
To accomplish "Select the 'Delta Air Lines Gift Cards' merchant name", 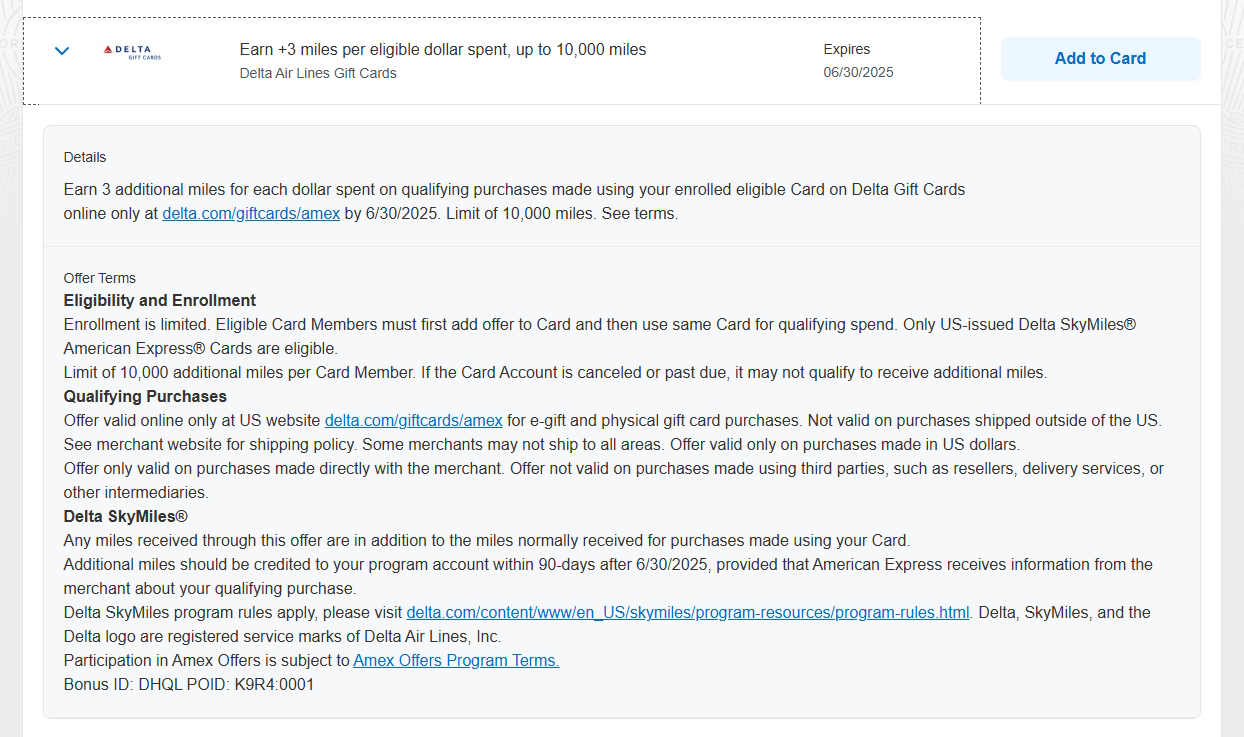I will 318,73.
